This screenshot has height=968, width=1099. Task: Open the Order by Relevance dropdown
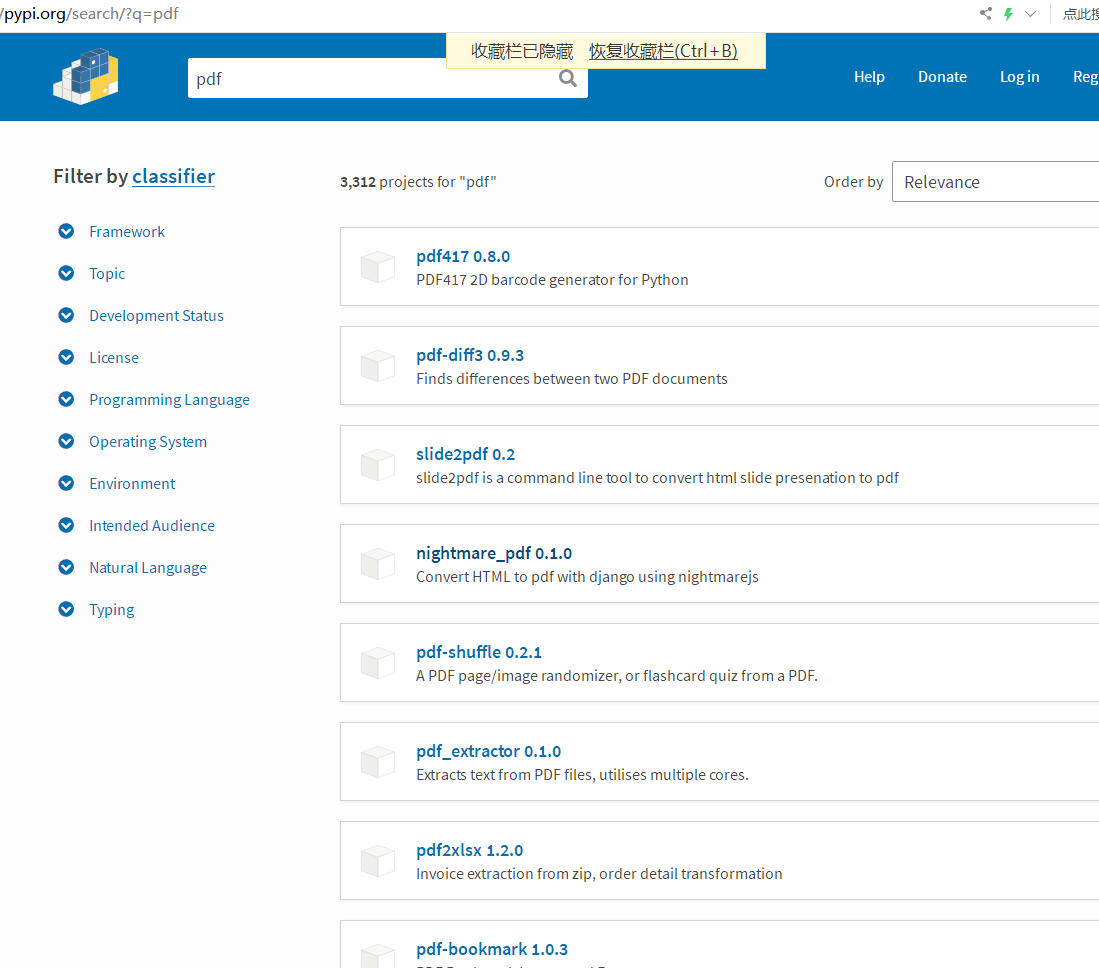tap(995, 182)
